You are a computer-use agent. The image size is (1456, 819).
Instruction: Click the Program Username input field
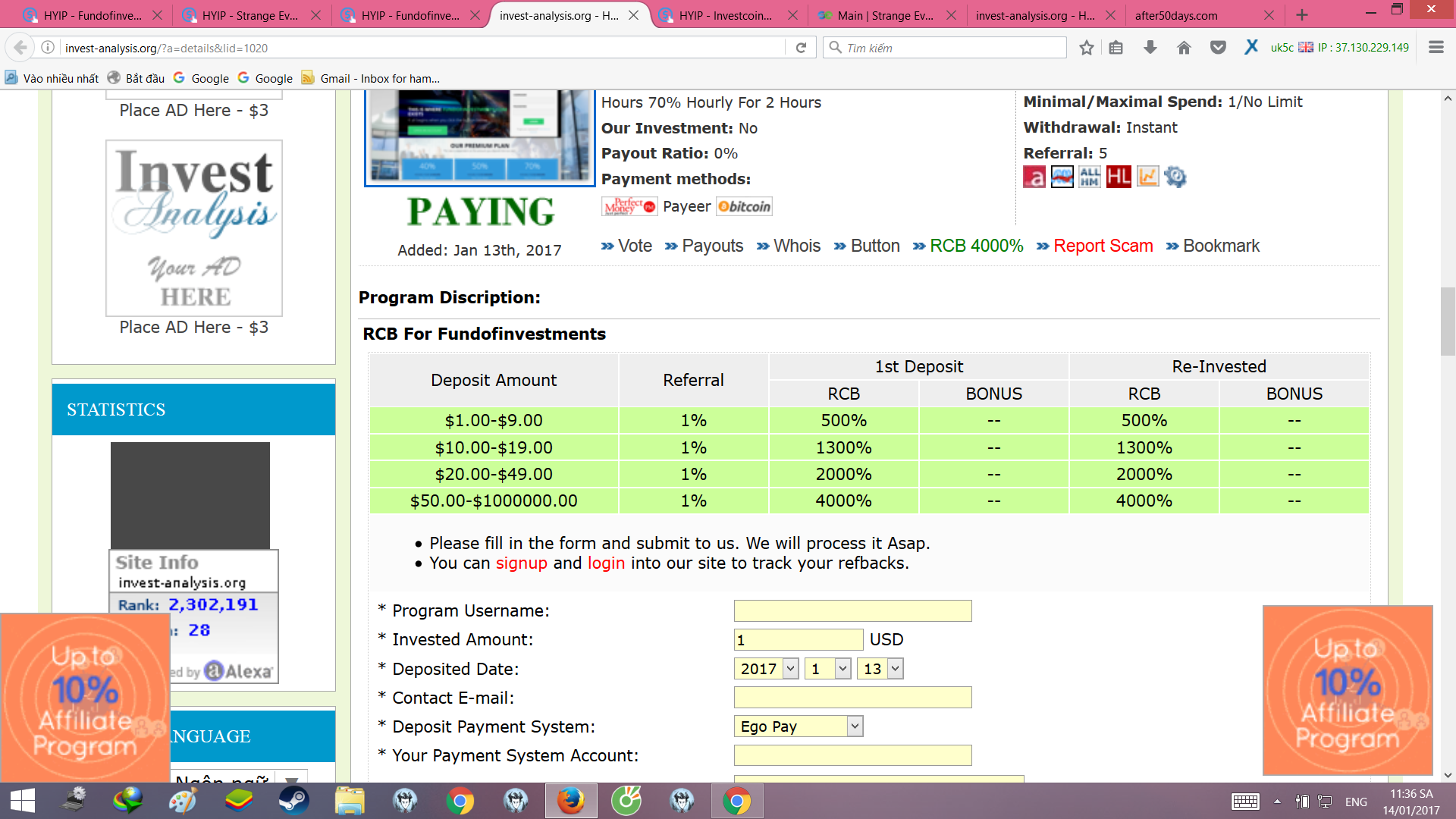point(852,610)
